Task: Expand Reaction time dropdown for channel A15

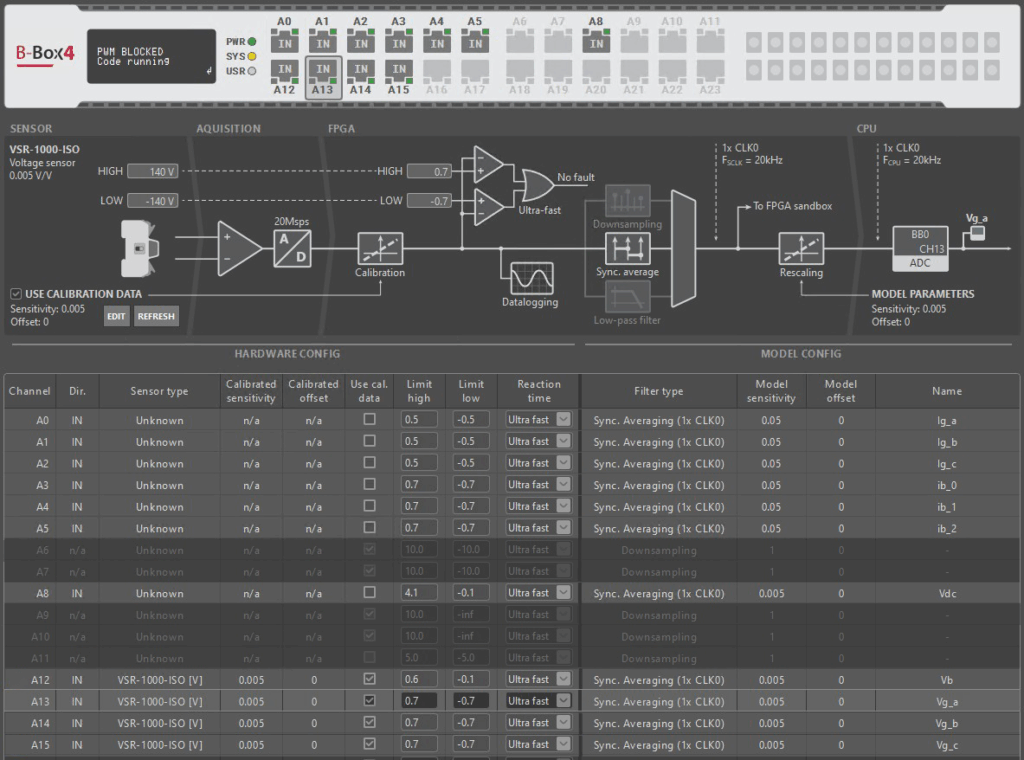Action: pyautogui.click(x=563, y=744)
